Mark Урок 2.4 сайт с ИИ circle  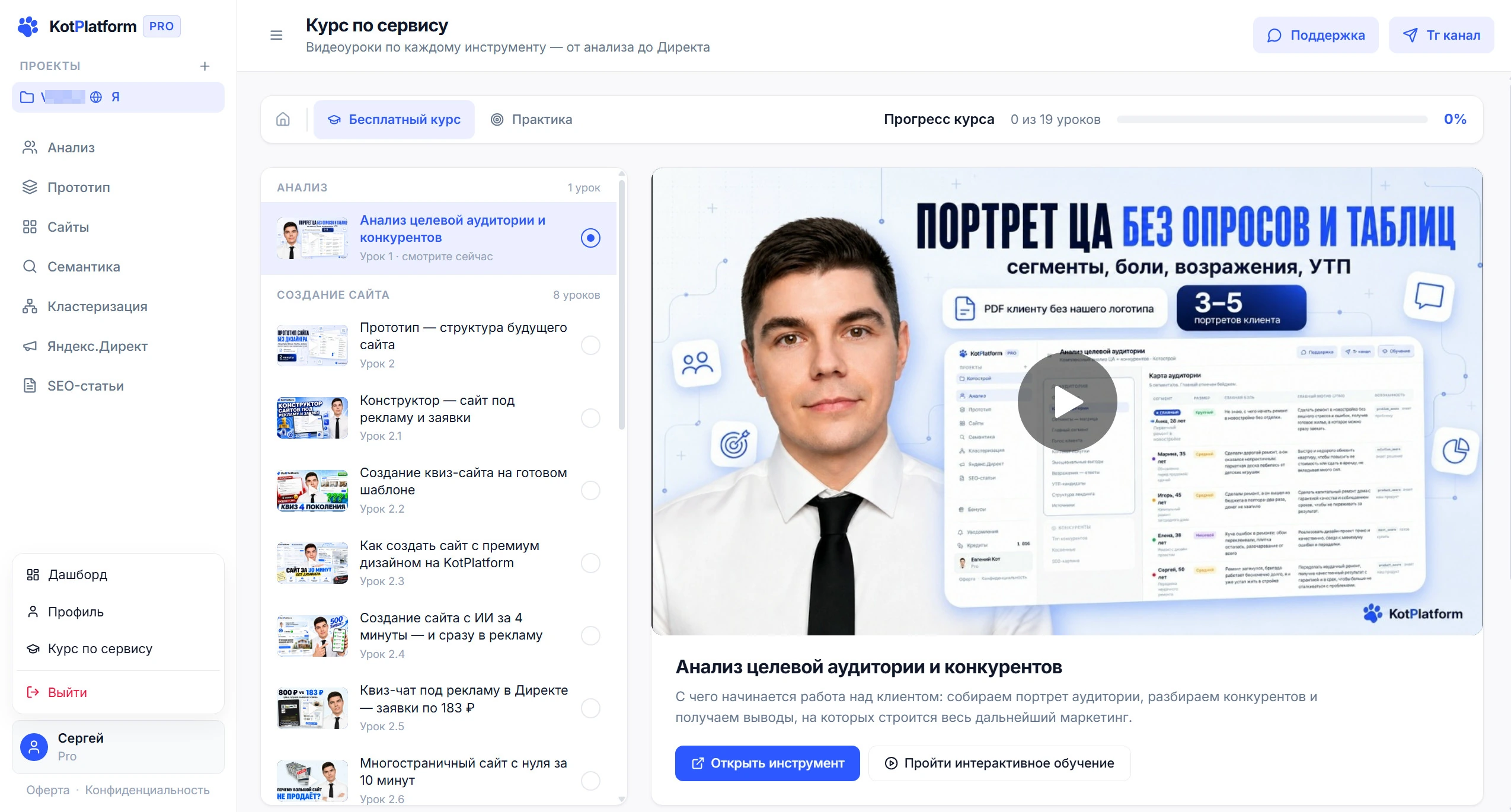590,635
